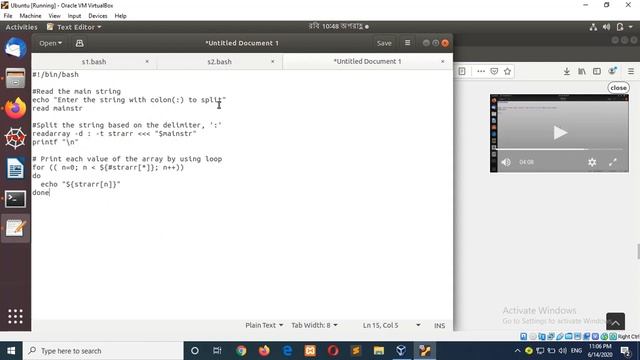Switch to s1.bash tab

pos(94,62)
